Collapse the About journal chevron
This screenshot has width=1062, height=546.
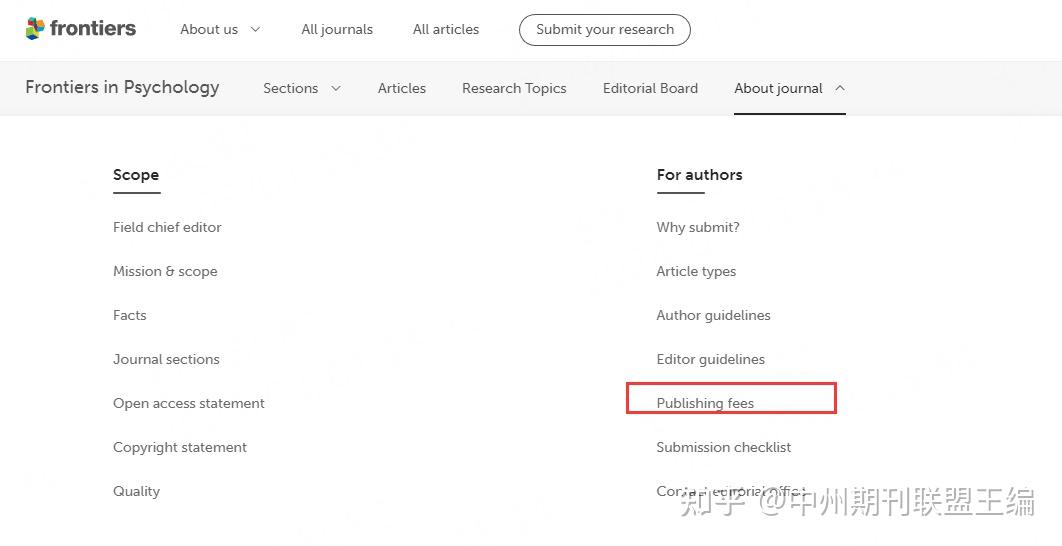tap(840, 88)
